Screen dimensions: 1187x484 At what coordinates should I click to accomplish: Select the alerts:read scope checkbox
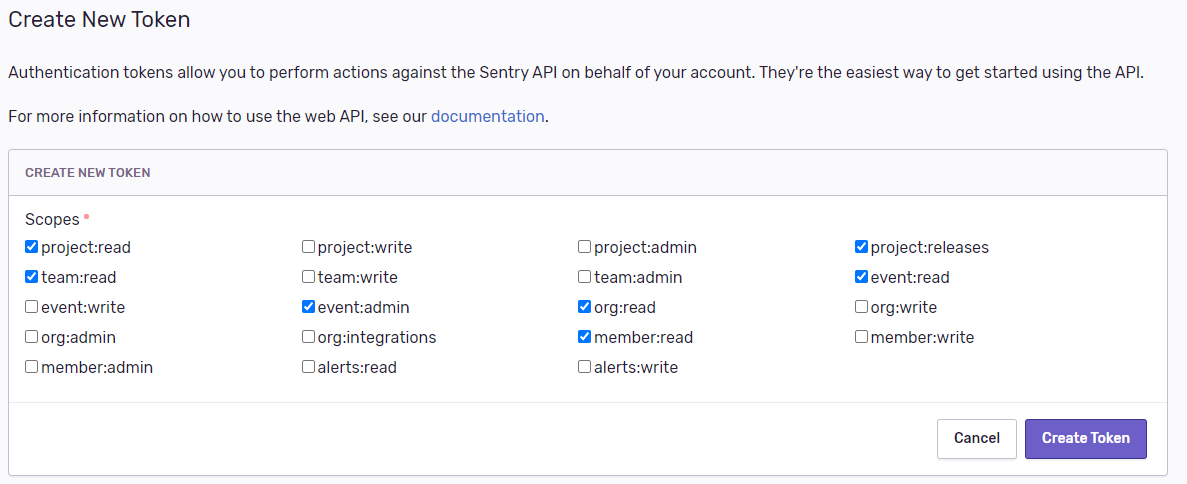tap(309, 367)
